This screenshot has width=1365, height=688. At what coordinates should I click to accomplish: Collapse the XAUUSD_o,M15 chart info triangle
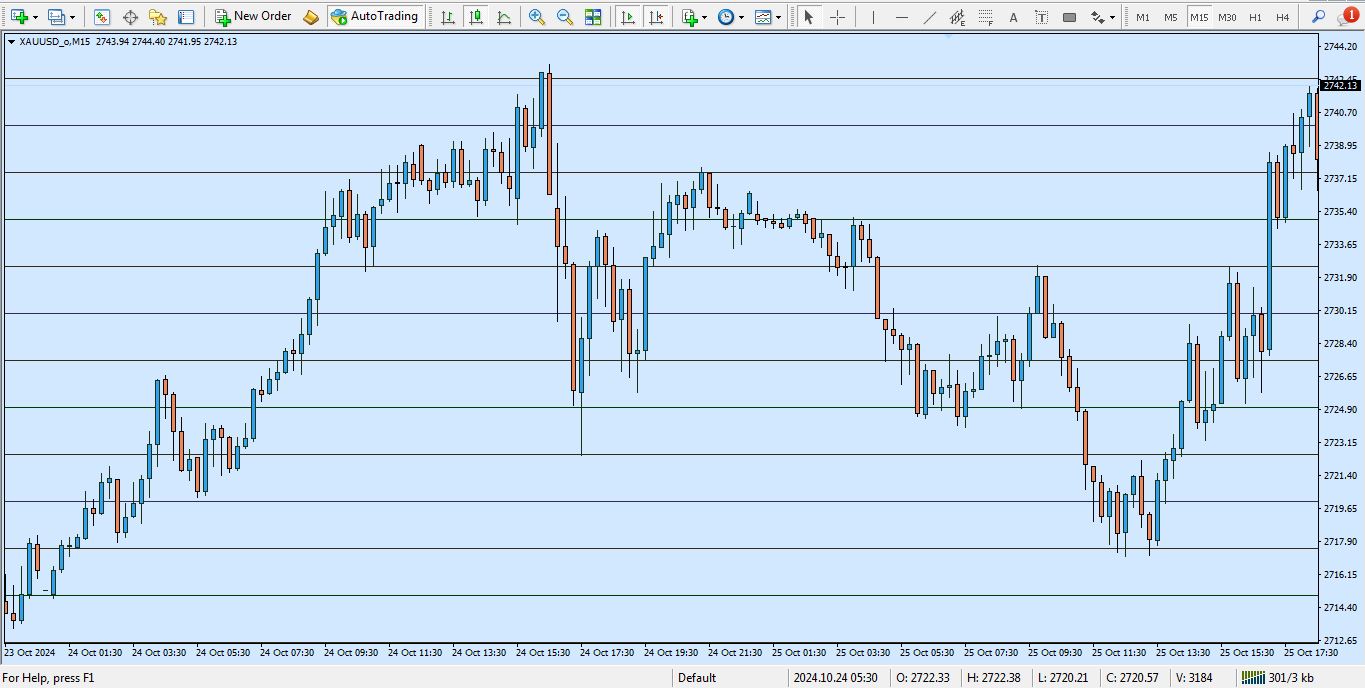(11, 41)
